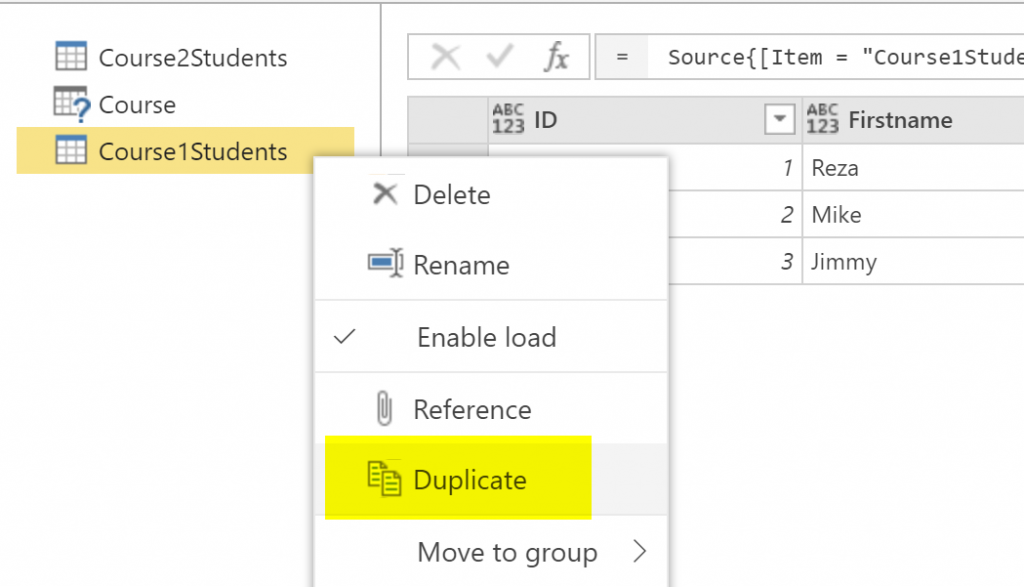Screen dimensions: 1024x587
Task: Click Firstname column ABC123 data type icon
Action: [822, 120]
